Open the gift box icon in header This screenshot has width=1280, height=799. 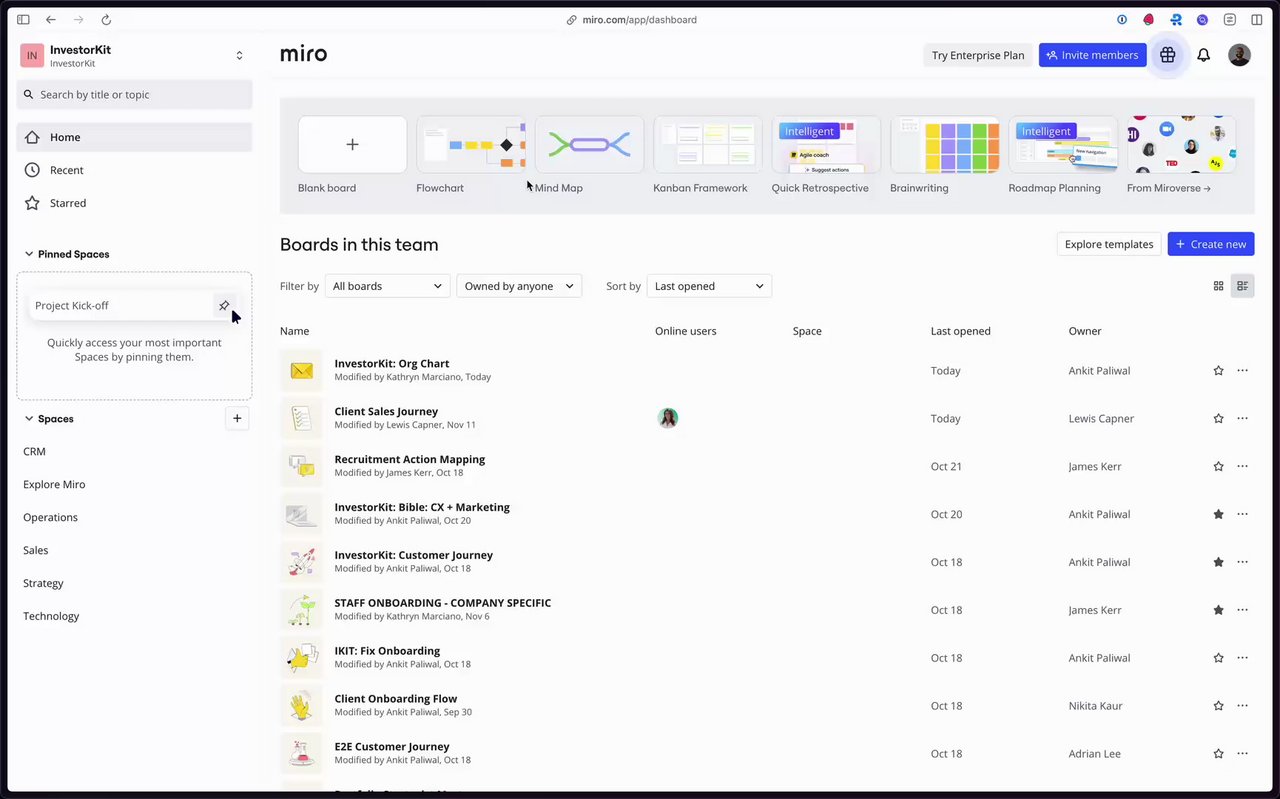(1167, 55)
